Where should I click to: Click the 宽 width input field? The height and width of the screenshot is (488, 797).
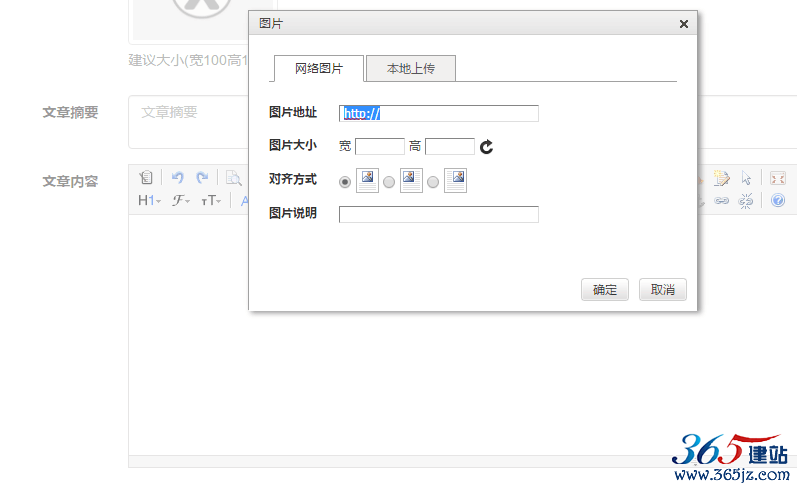(380, 146)
